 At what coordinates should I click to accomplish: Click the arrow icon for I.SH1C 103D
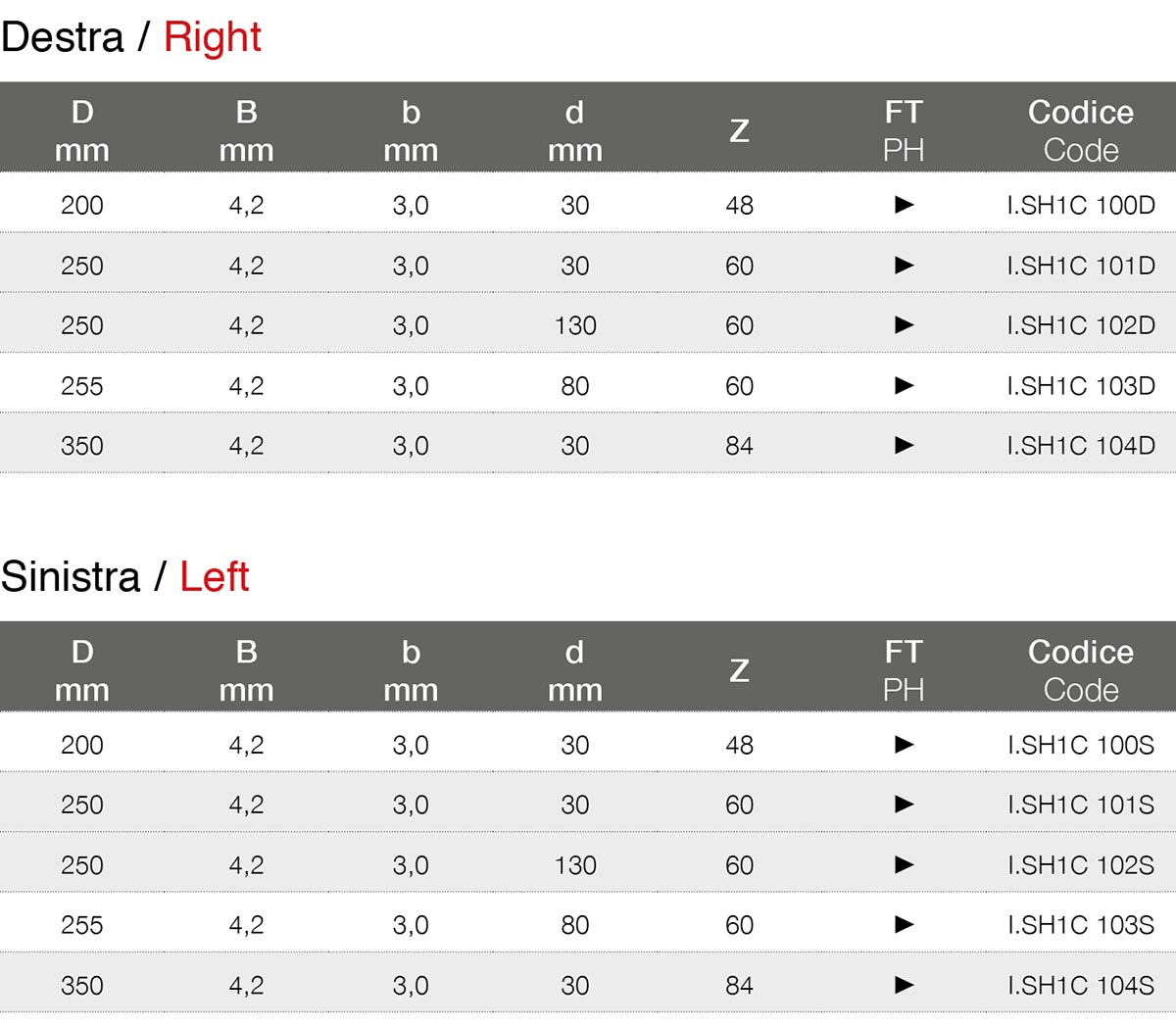(x=904, y=386)
